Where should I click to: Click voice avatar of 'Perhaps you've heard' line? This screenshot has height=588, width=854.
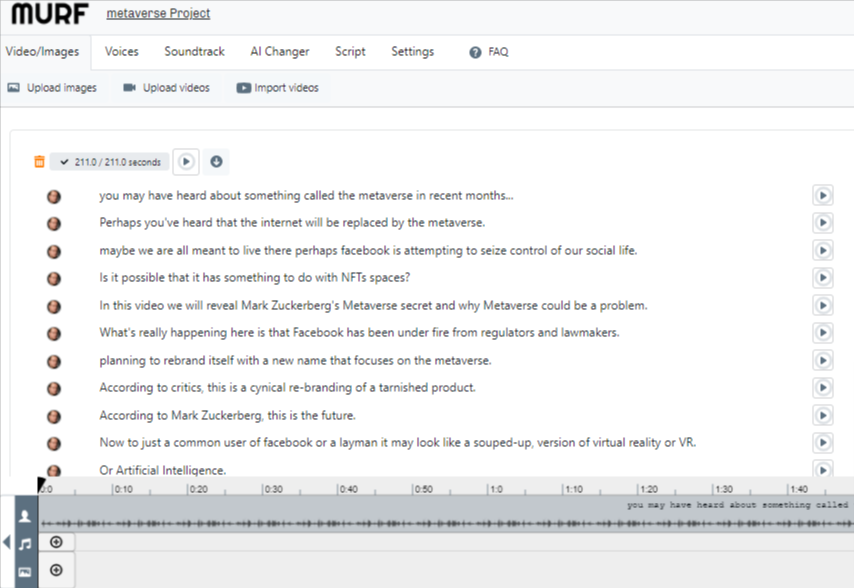pyautogui.click(x=53, y=224)
